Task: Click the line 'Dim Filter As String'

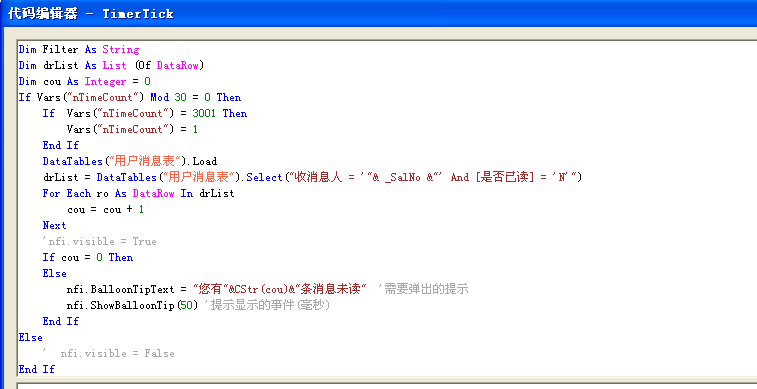Action: tap(79, 49)
